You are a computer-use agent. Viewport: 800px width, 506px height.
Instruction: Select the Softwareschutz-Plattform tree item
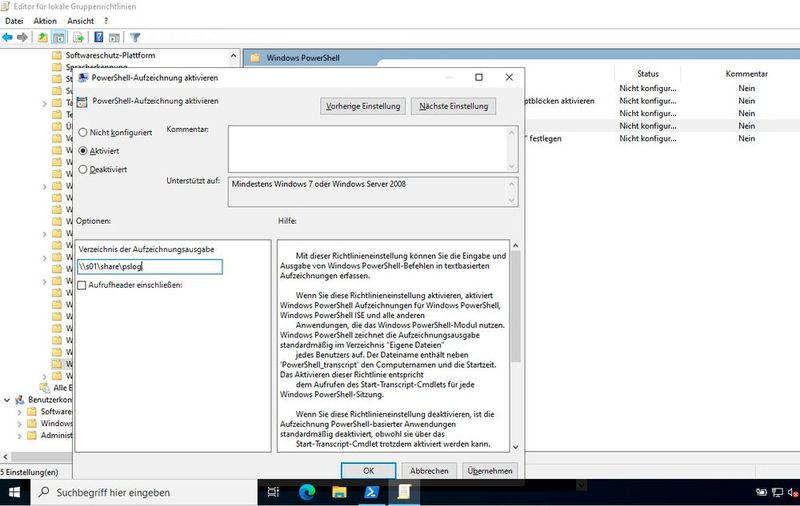click(x=110, y=55)
